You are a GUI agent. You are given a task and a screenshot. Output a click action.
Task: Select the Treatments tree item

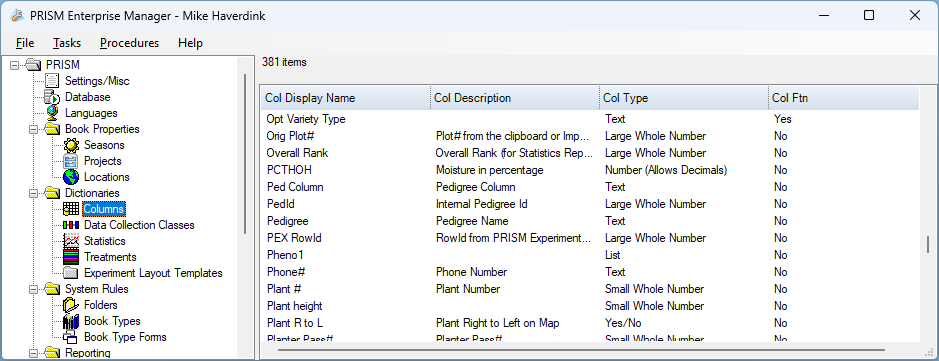[x=110, y=257]
